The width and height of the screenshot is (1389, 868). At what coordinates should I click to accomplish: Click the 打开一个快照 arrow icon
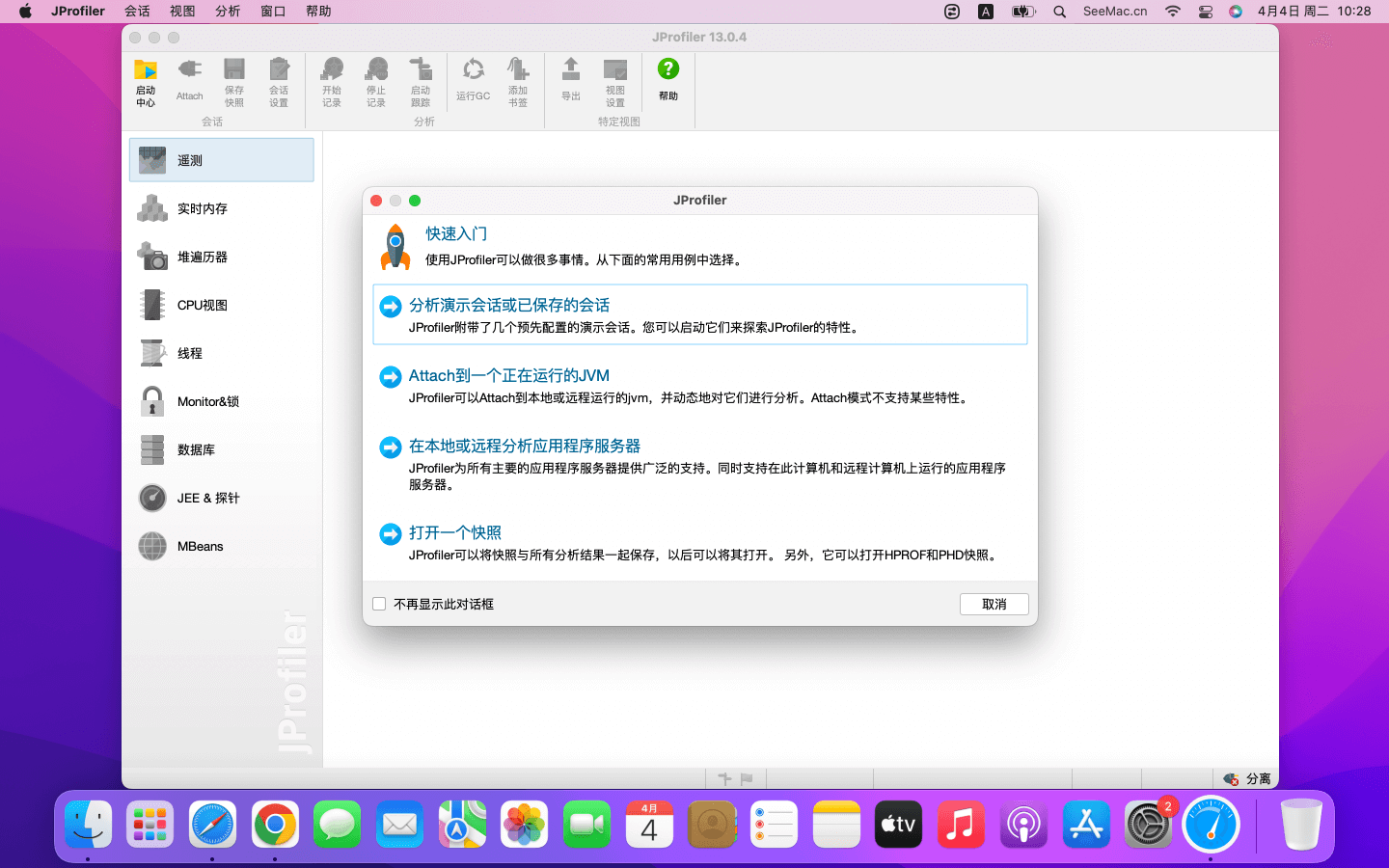coord(390,533)
